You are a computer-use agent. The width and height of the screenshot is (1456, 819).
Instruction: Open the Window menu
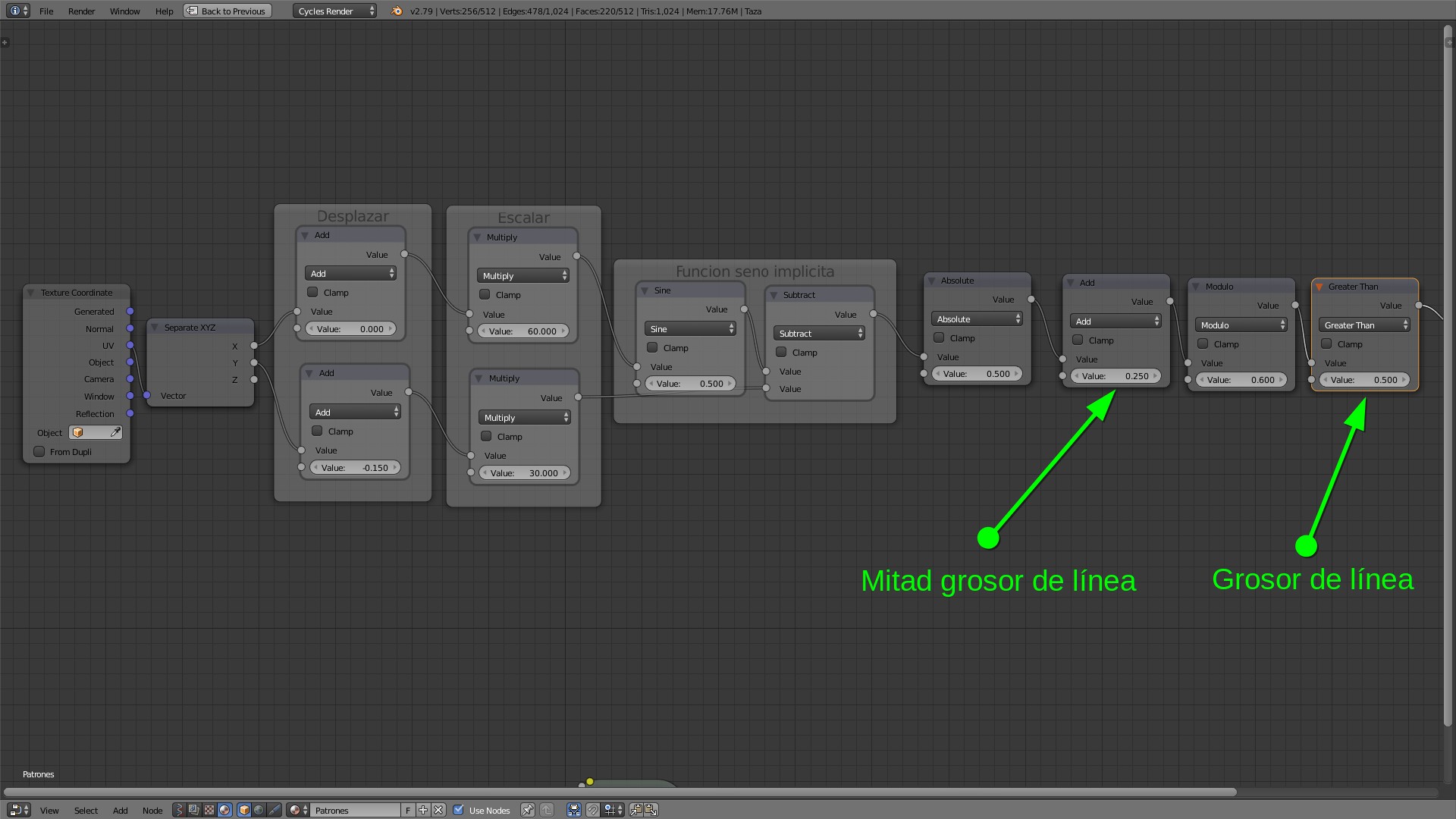pos(124,11)
